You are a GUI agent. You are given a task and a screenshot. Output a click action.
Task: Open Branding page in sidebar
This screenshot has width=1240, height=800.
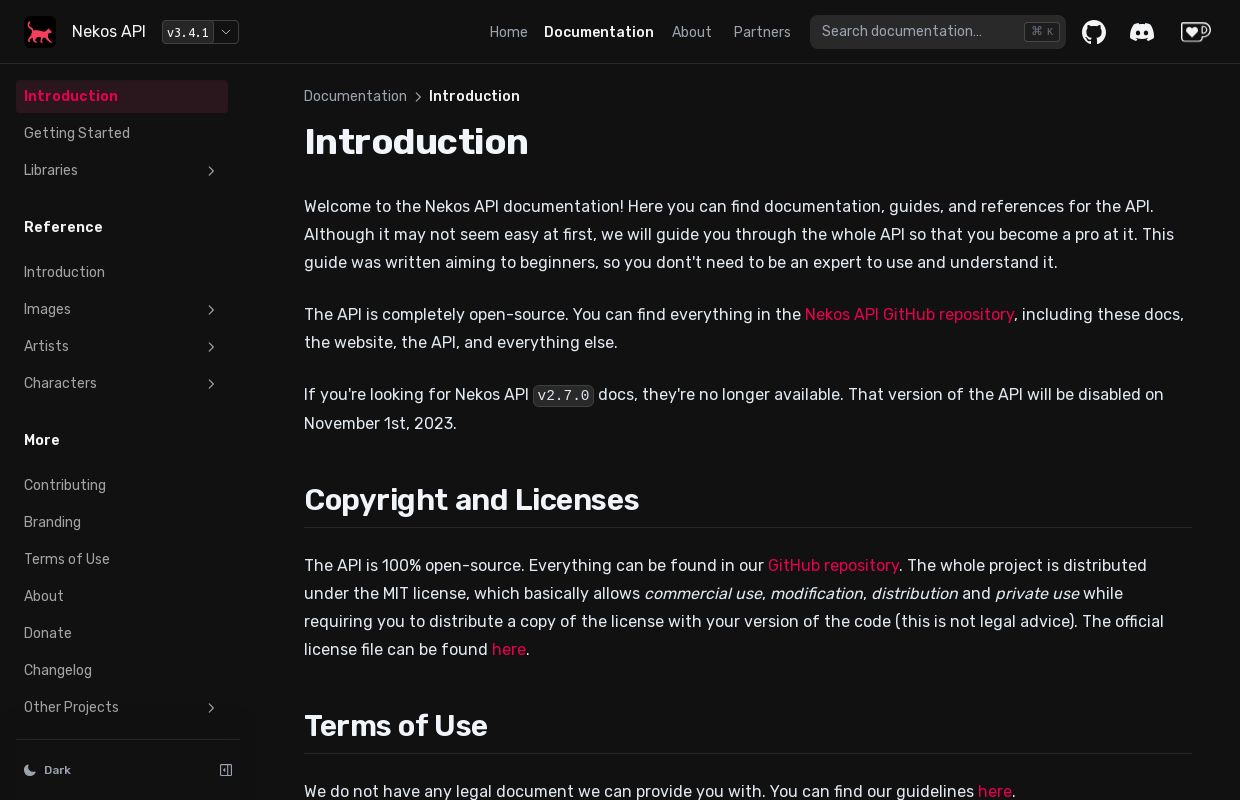122,522
